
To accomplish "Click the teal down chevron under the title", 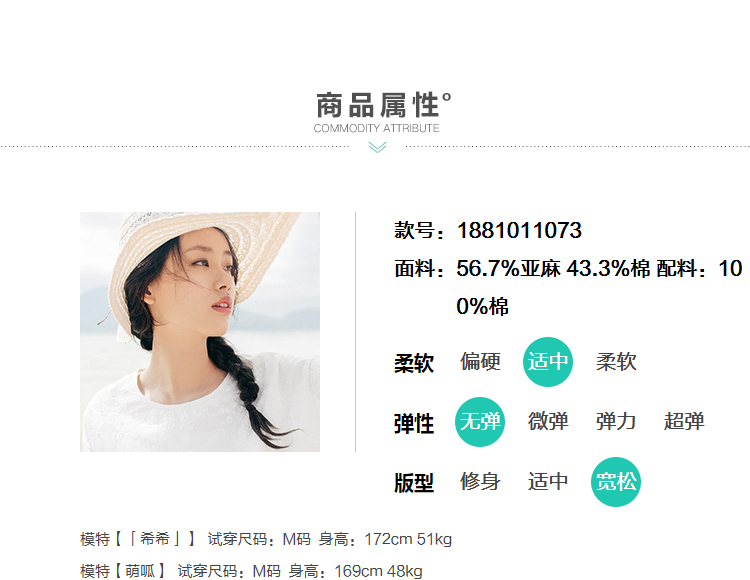I will coord(377,148).
